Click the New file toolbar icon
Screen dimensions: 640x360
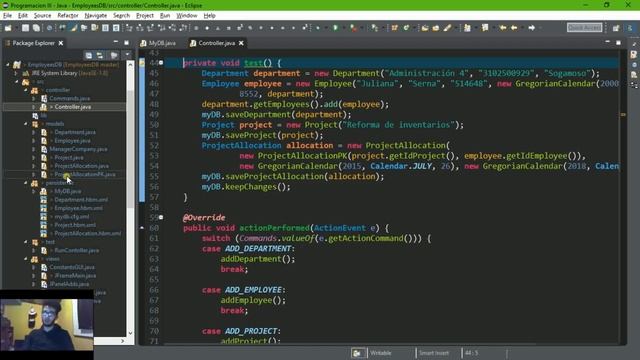point(8,28)
